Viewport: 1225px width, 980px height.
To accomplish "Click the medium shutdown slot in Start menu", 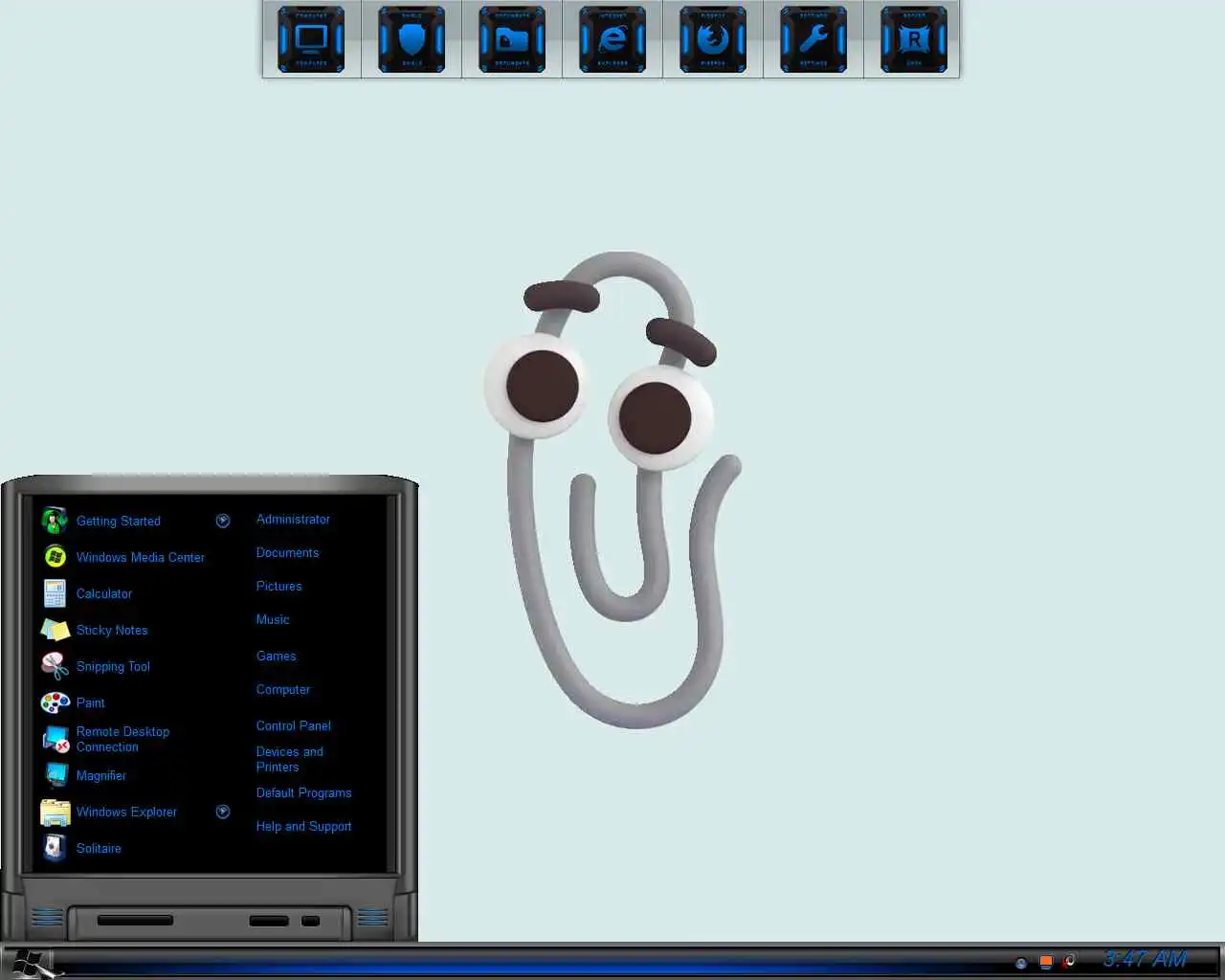I will click(269, 921).
